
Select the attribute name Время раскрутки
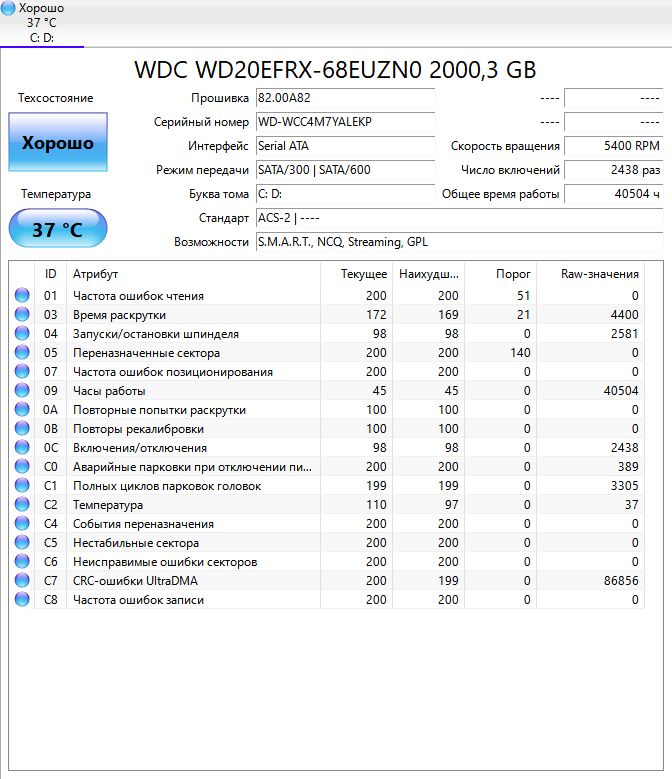click(119, 314)
